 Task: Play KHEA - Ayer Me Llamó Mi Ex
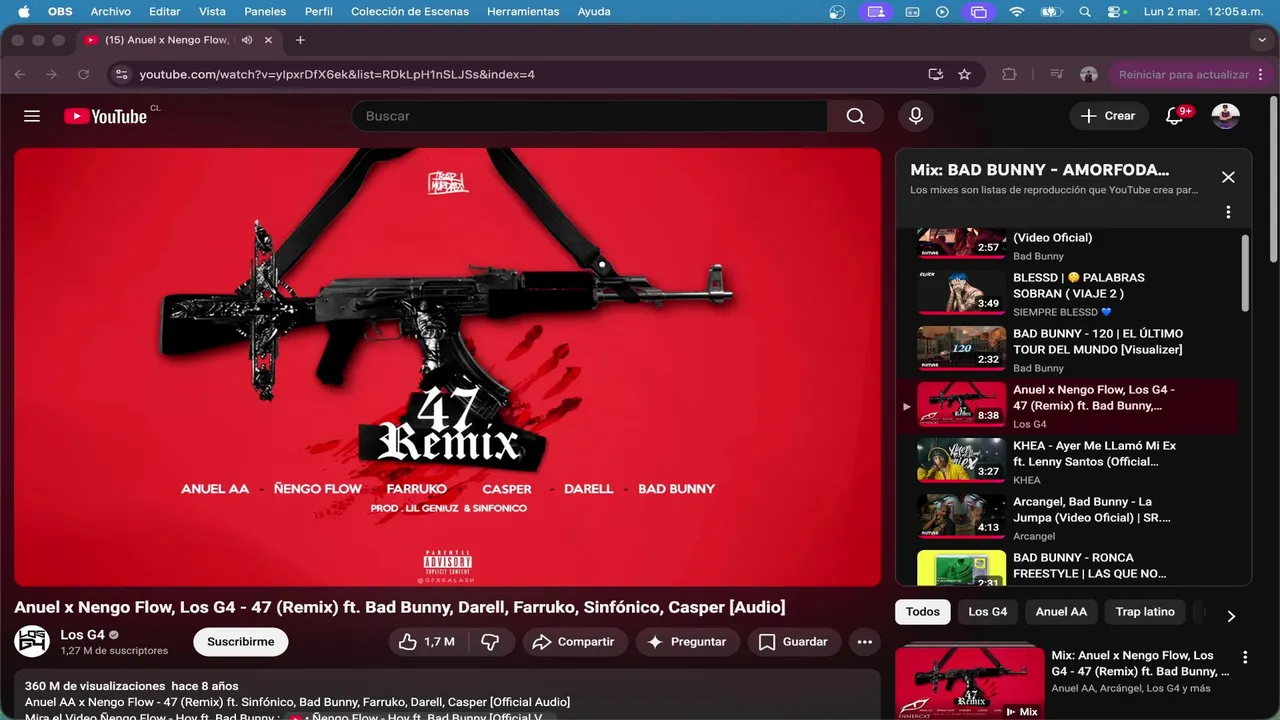pos(1066,462)
